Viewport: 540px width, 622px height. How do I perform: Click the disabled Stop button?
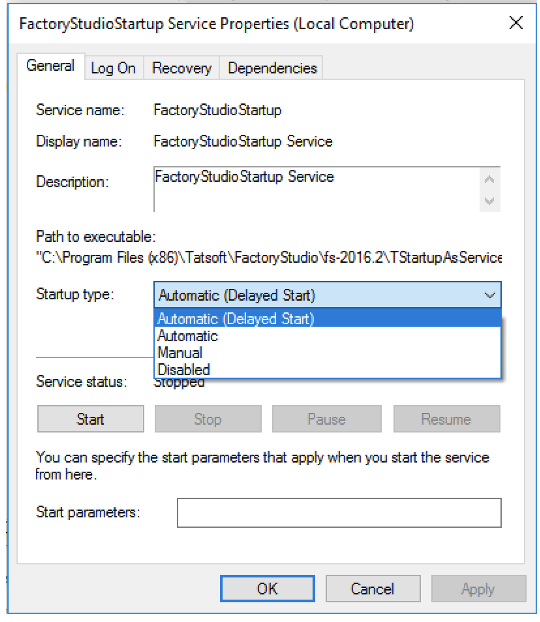tap(208, 419)
